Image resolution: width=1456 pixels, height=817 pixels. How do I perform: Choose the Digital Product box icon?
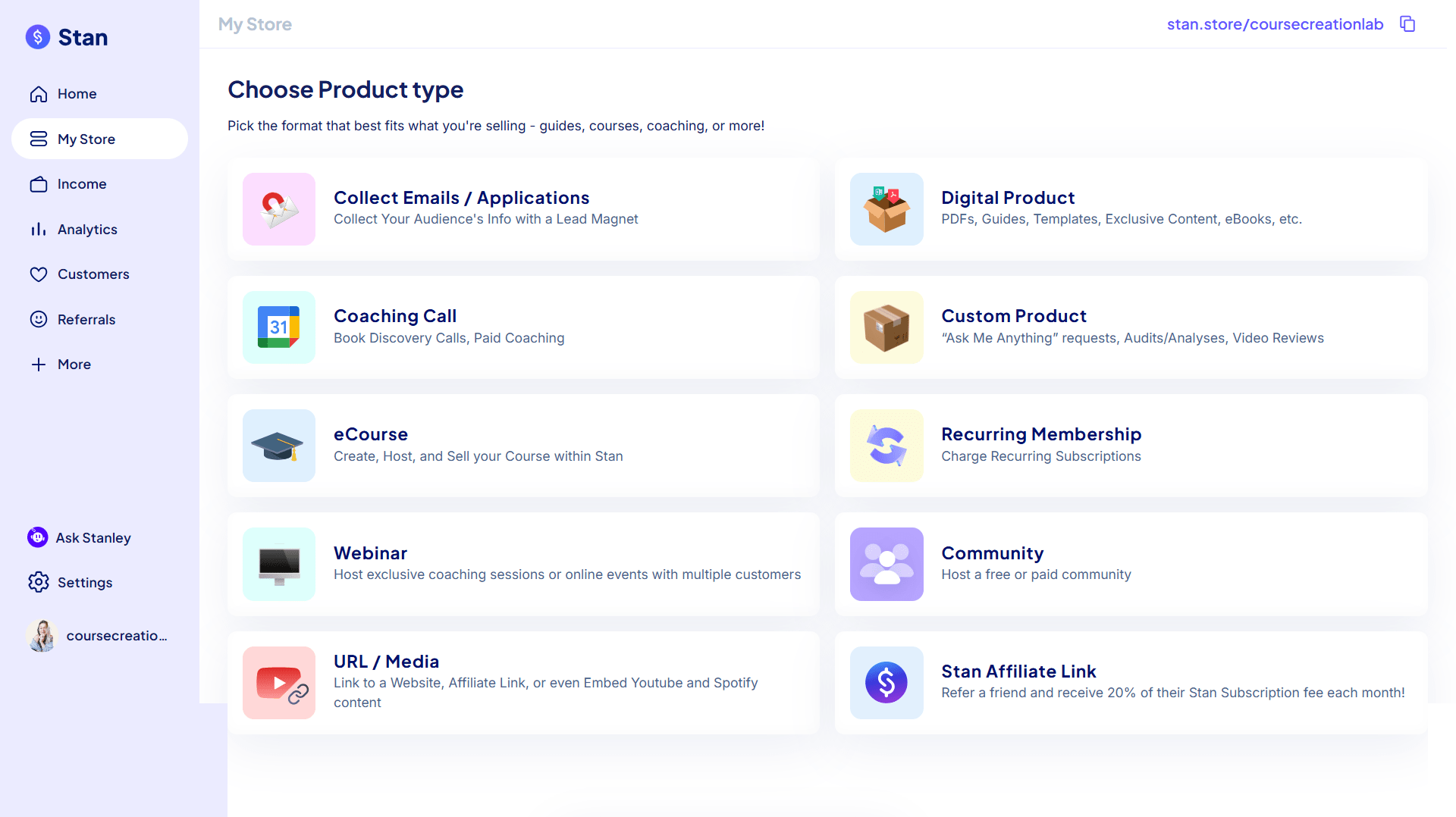pyautogui.click(x=886, y=209)
